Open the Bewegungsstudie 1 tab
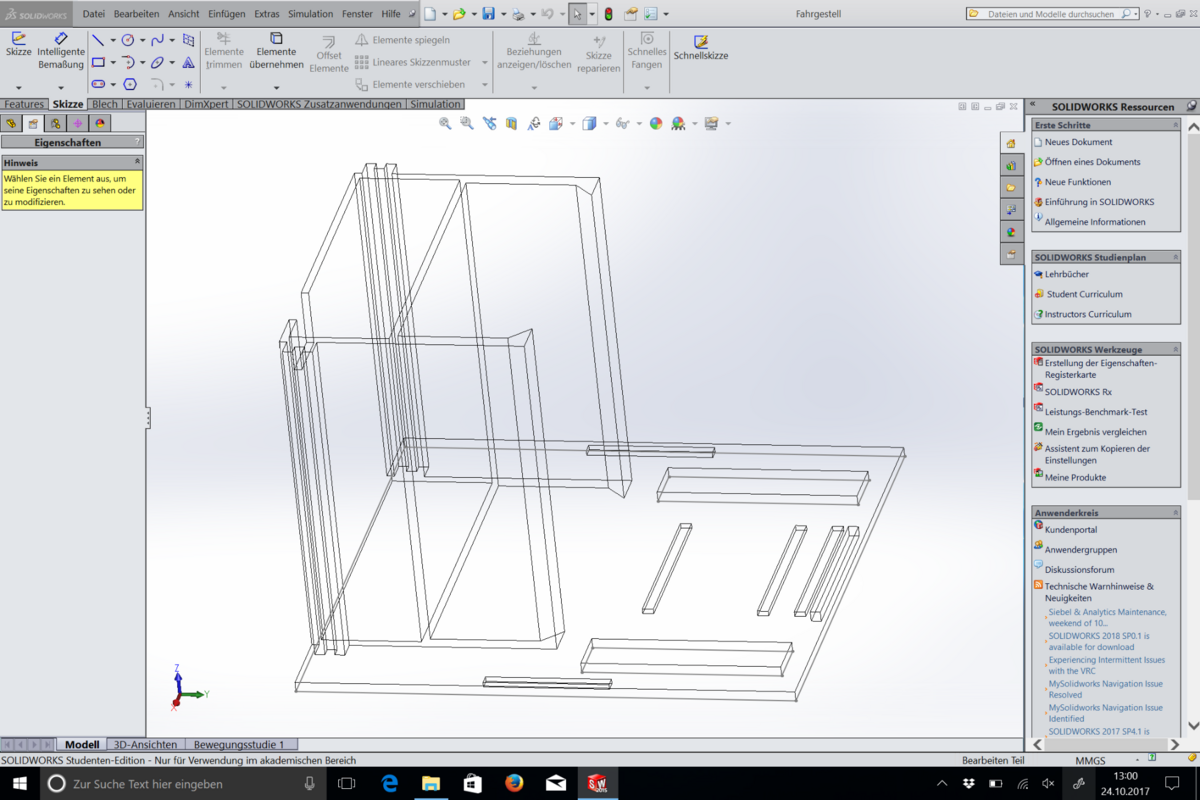 pos(239,744)
